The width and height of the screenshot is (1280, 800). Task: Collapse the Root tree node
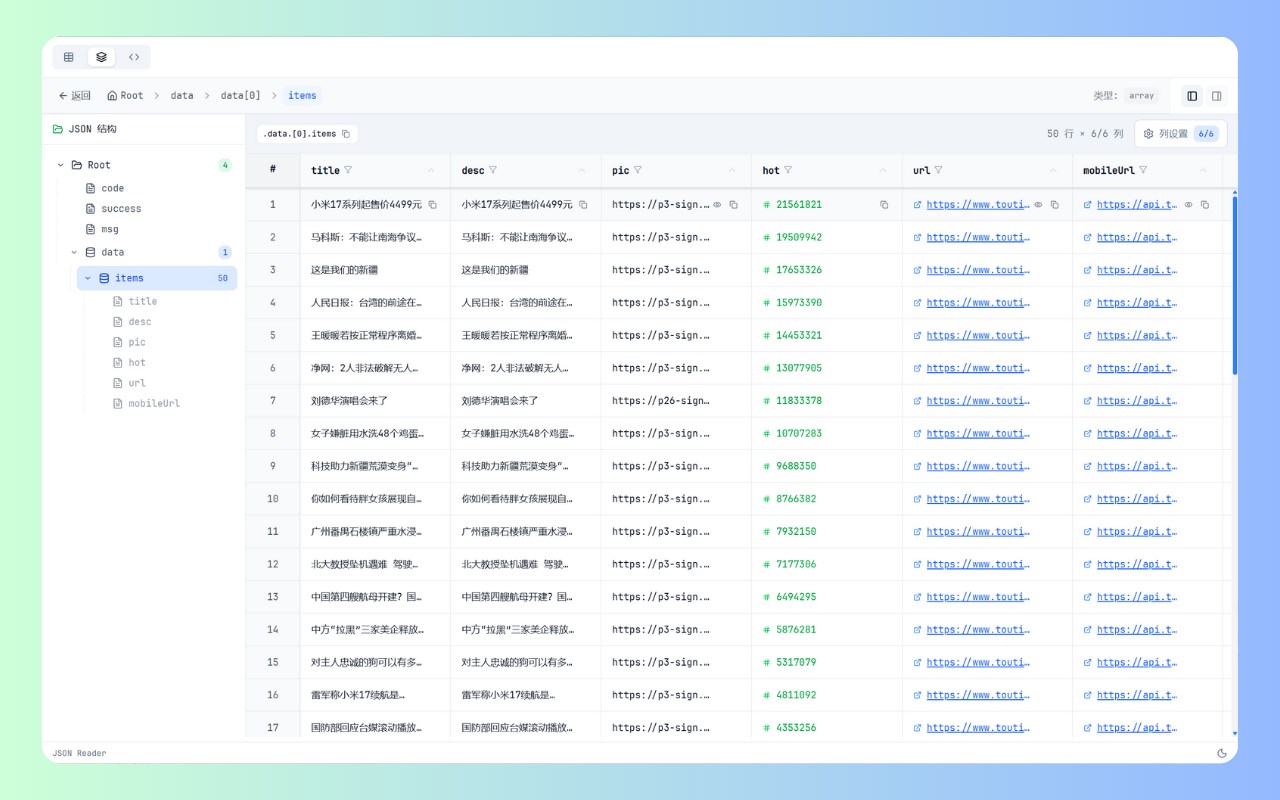pyautogui.click(x=61, y=165)
